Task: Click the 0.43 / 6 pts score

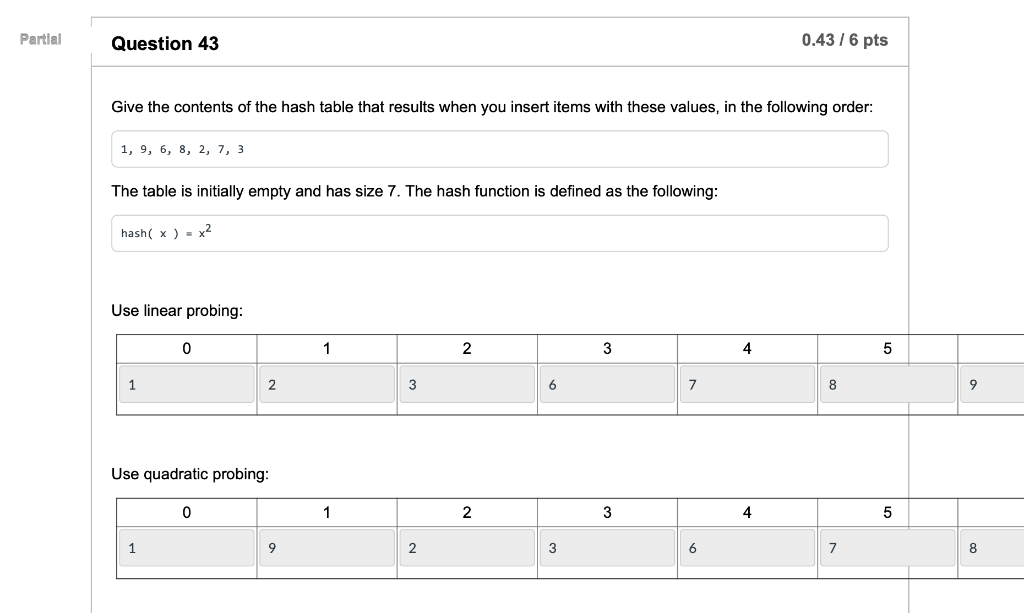Action: pyautogui.click(x=844, y=39)
